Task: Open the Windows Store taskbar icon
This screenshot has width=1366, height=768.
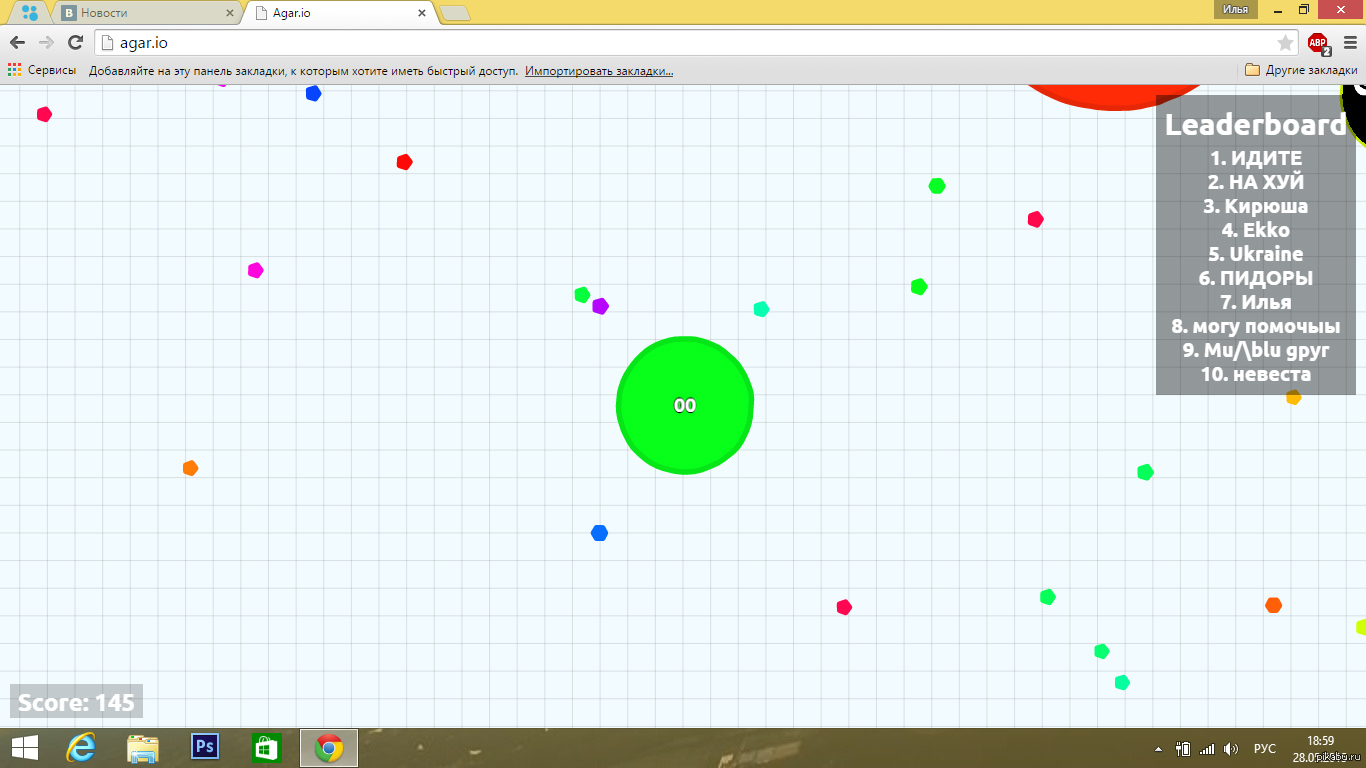Action: tap(267, 747)
